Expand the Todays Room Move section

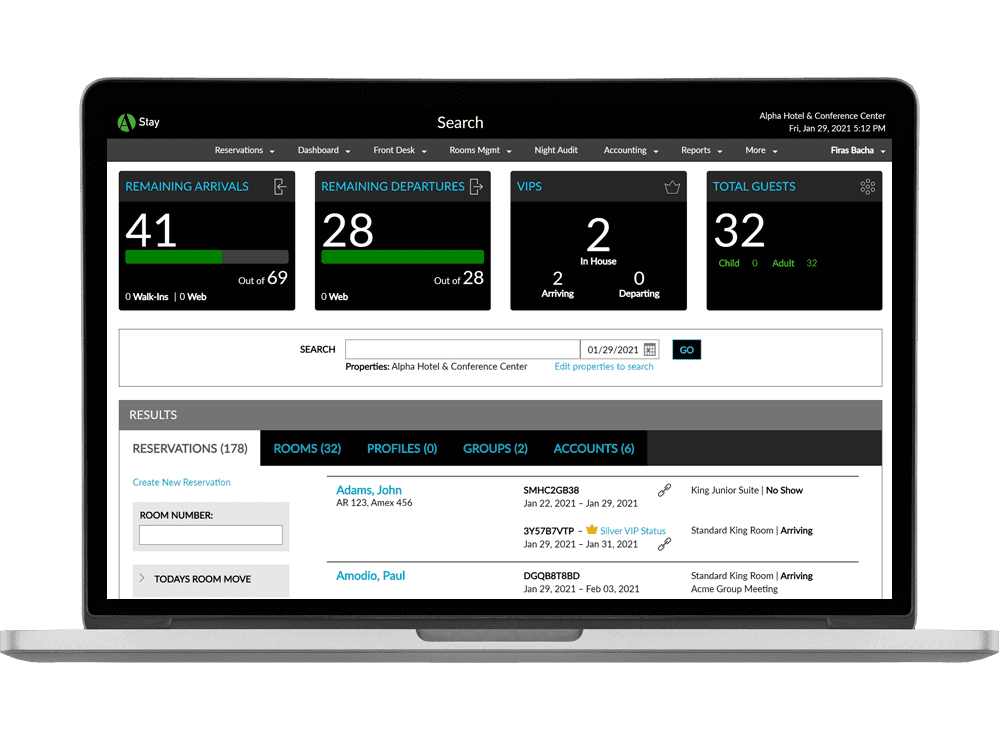pos(210,579)
